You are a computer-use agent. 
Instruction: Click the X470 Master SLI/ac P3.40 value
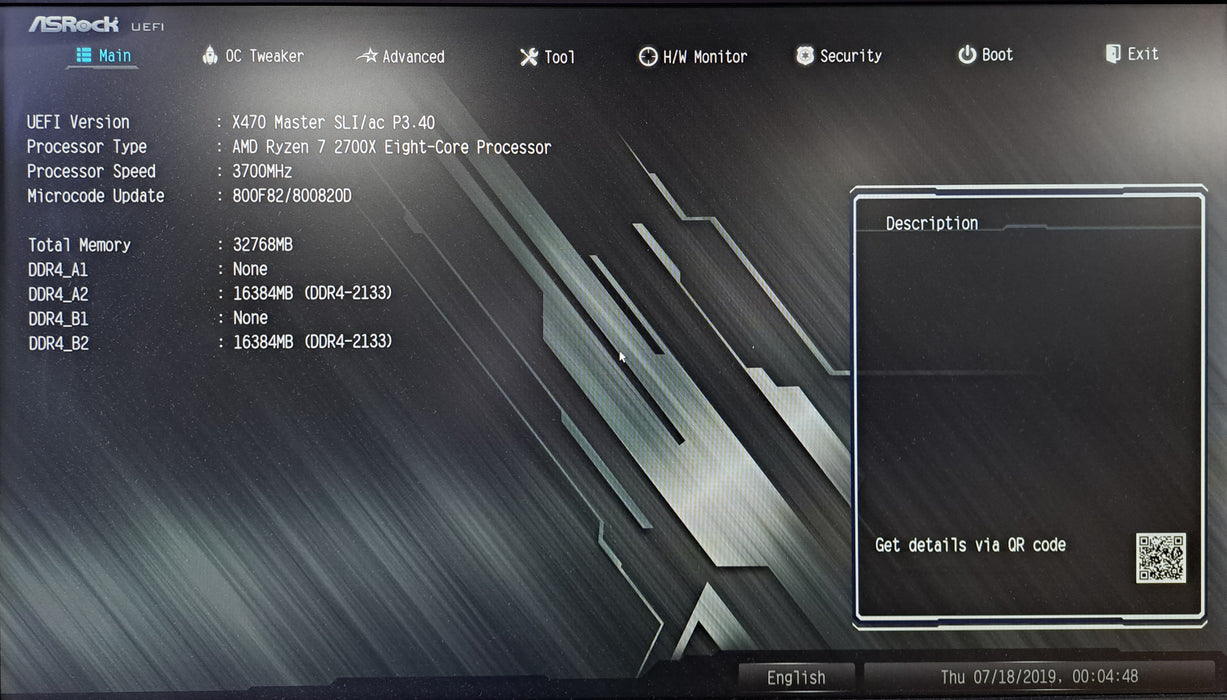coord(333,123)
